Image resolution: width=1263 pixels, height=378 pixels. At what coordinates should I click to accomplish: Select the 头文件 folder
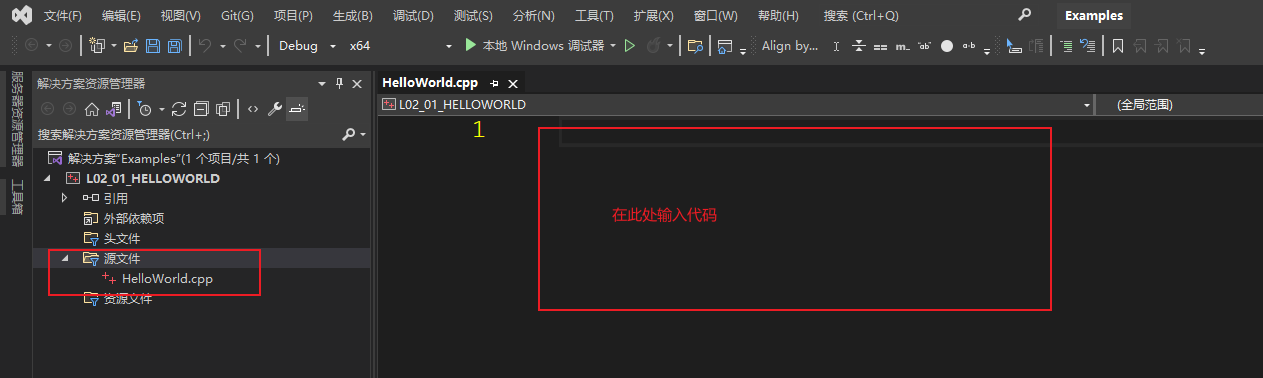click(122, 238)
